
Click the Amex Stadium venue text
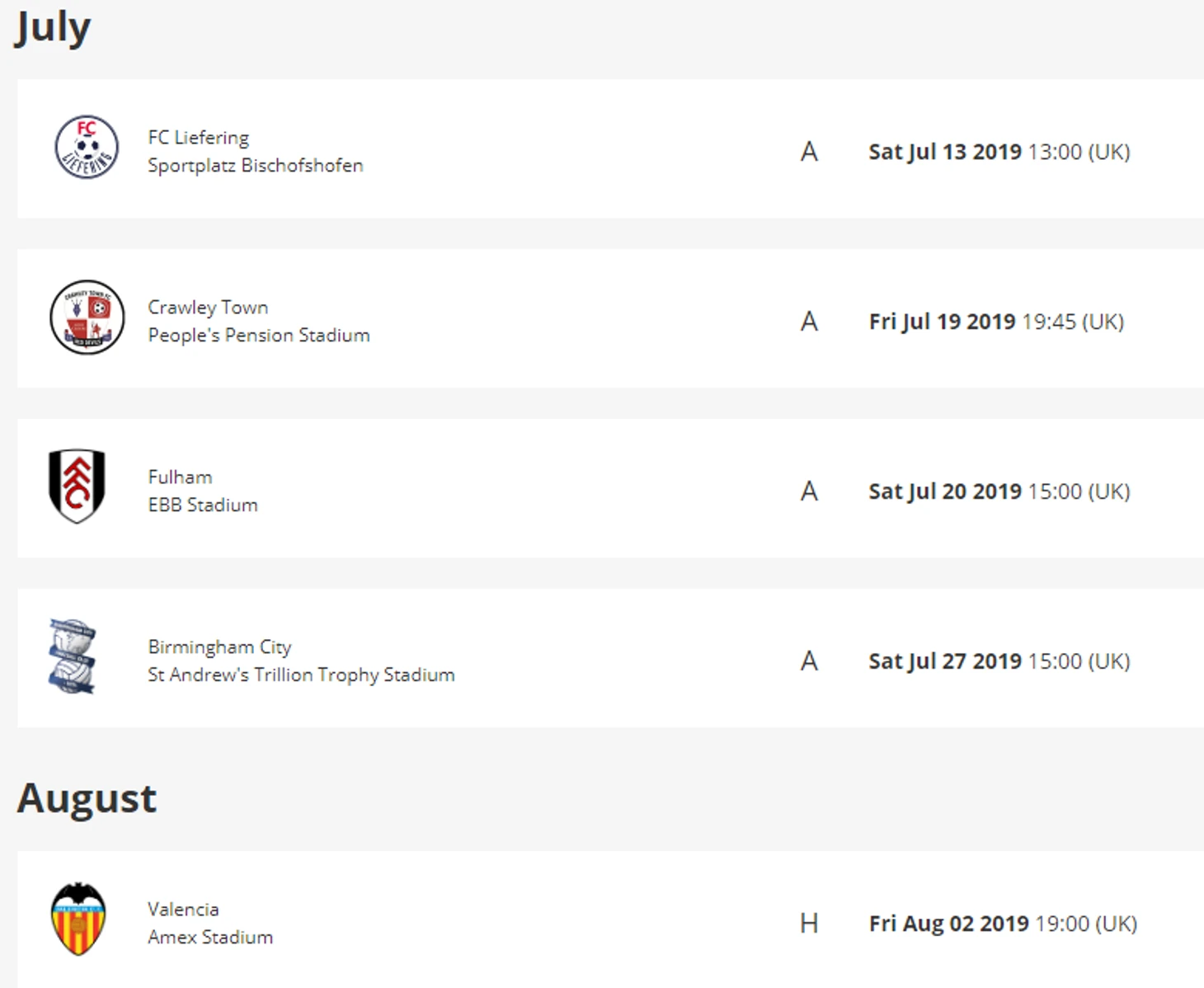click(210, 937)
